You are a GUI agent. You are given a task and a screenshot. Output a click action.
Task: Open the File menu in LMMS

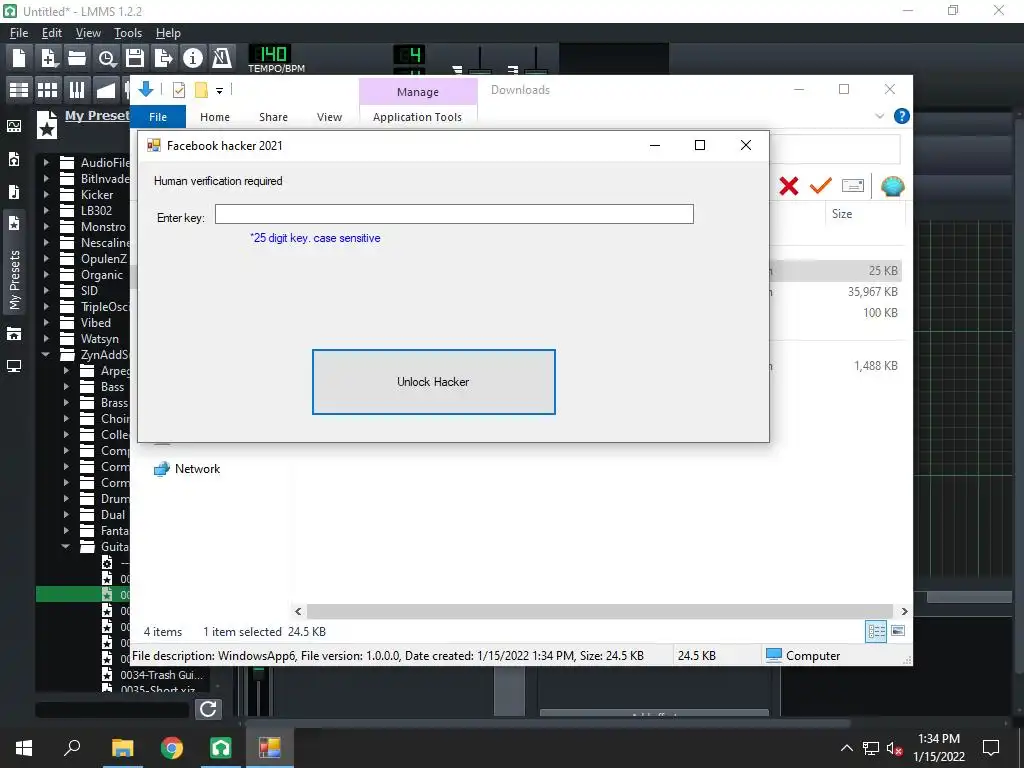(19, 33)
